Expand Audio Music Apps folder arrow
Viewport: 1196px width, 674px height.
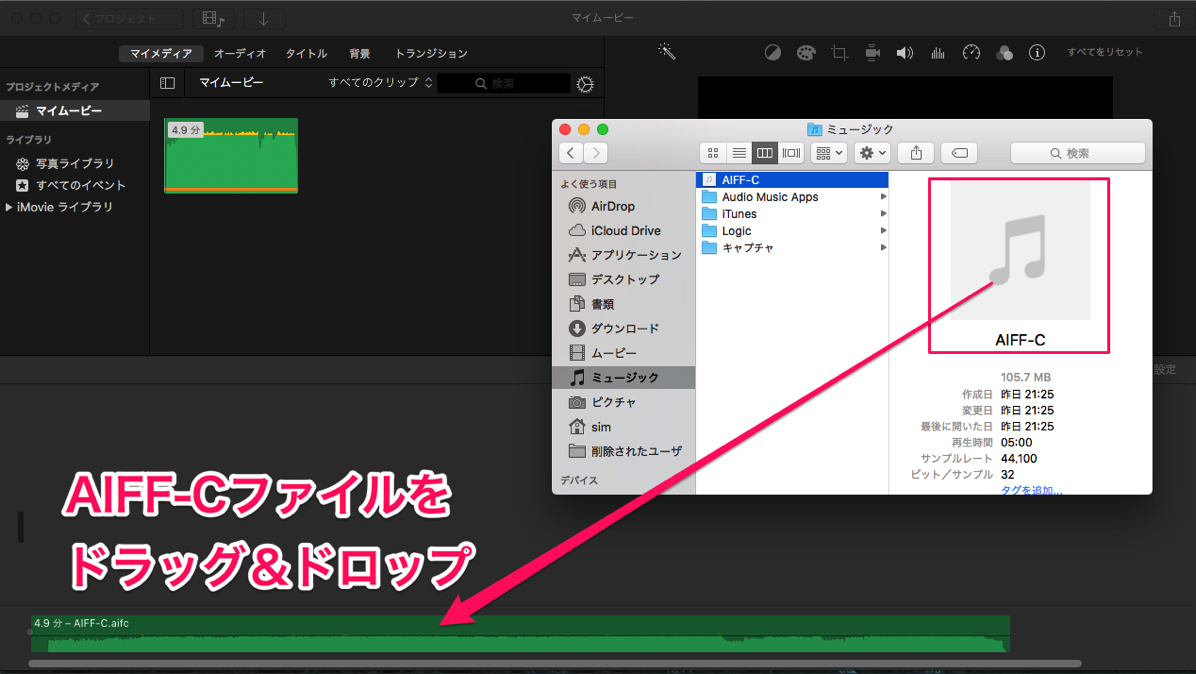pos(883,197)
